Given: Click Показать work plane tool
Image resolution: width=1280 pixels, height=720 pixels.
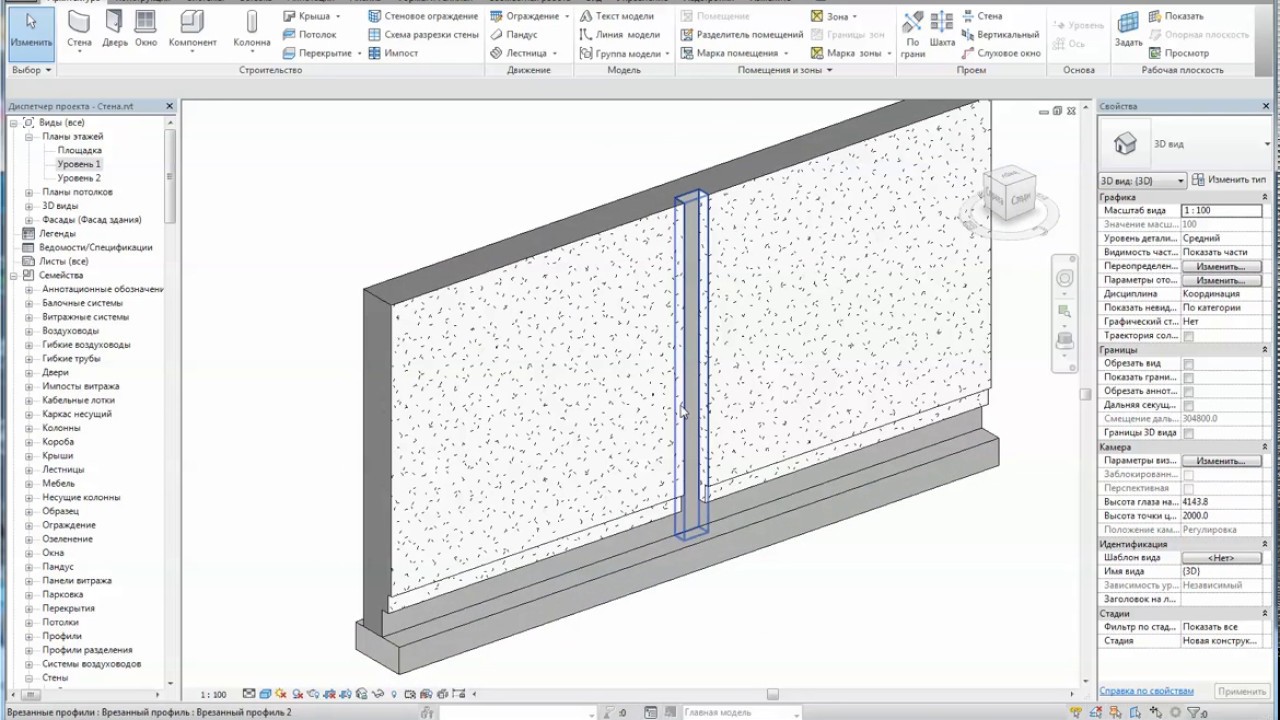Looking at the screenshot, I should 1177,16.
